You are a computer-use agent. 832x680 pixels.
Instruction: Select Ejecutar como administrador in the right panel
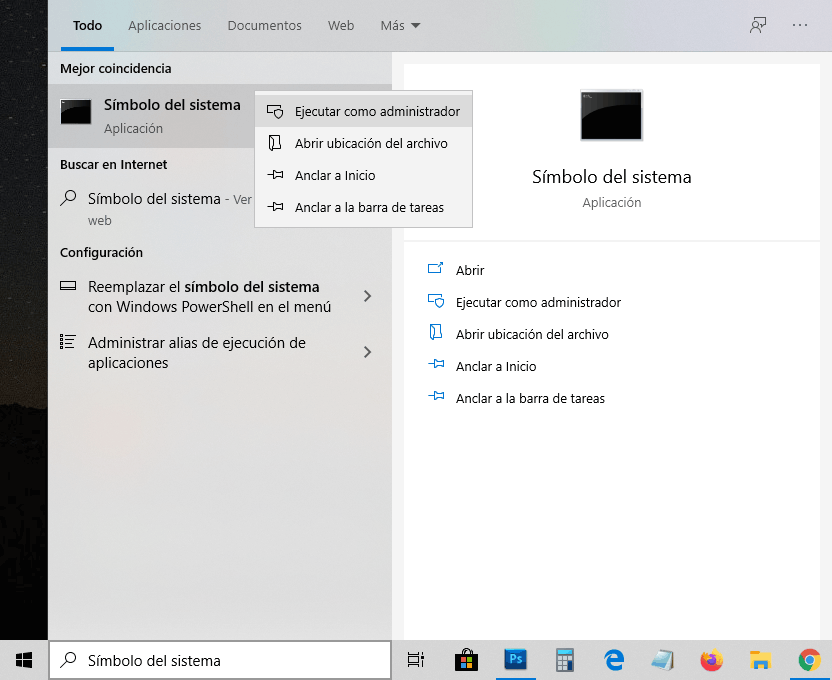click(x=538, y=302)
